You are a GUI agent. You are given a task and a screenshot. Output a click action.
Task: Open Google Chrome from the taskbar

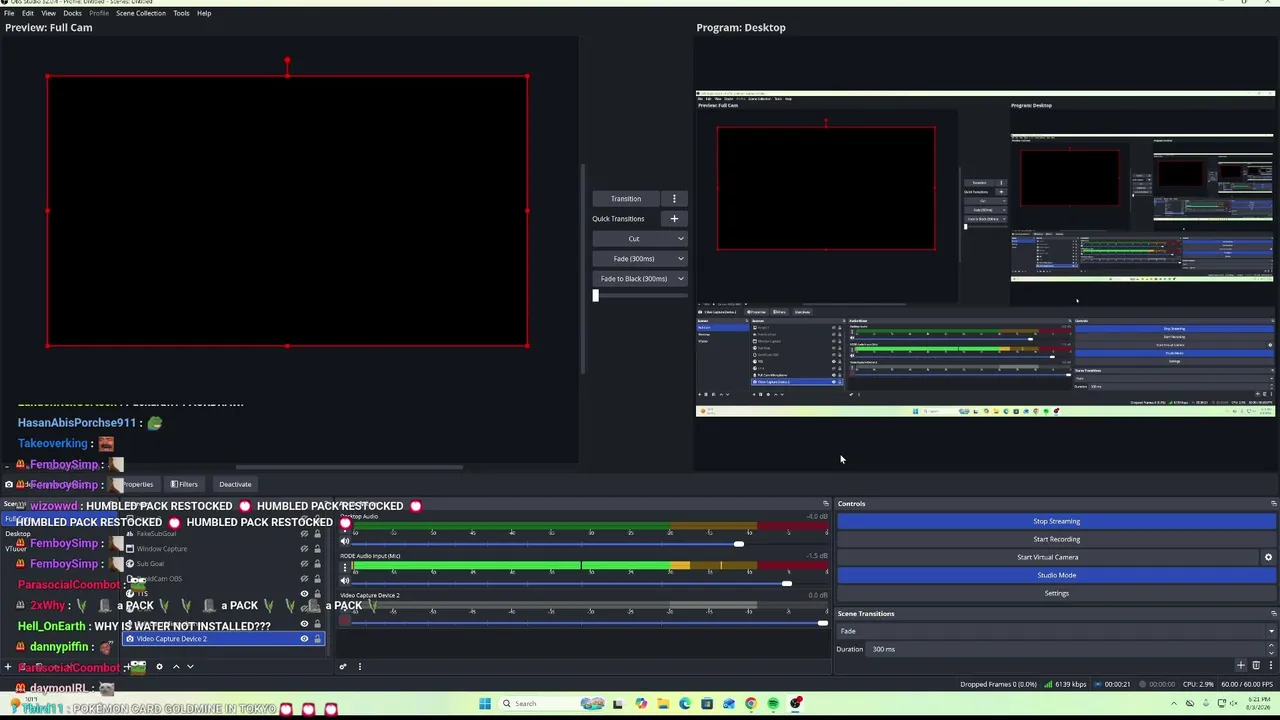pyautogui.click(x=751, y=703)
